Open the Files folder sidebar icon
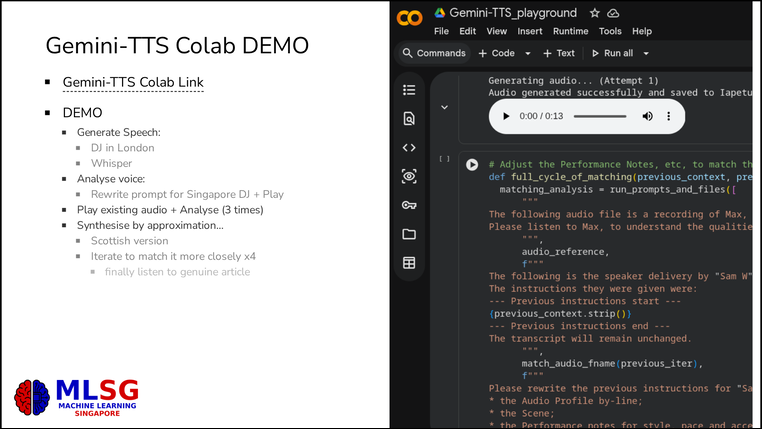This screenshot has width=762, height=429. [x=409, y=234]
